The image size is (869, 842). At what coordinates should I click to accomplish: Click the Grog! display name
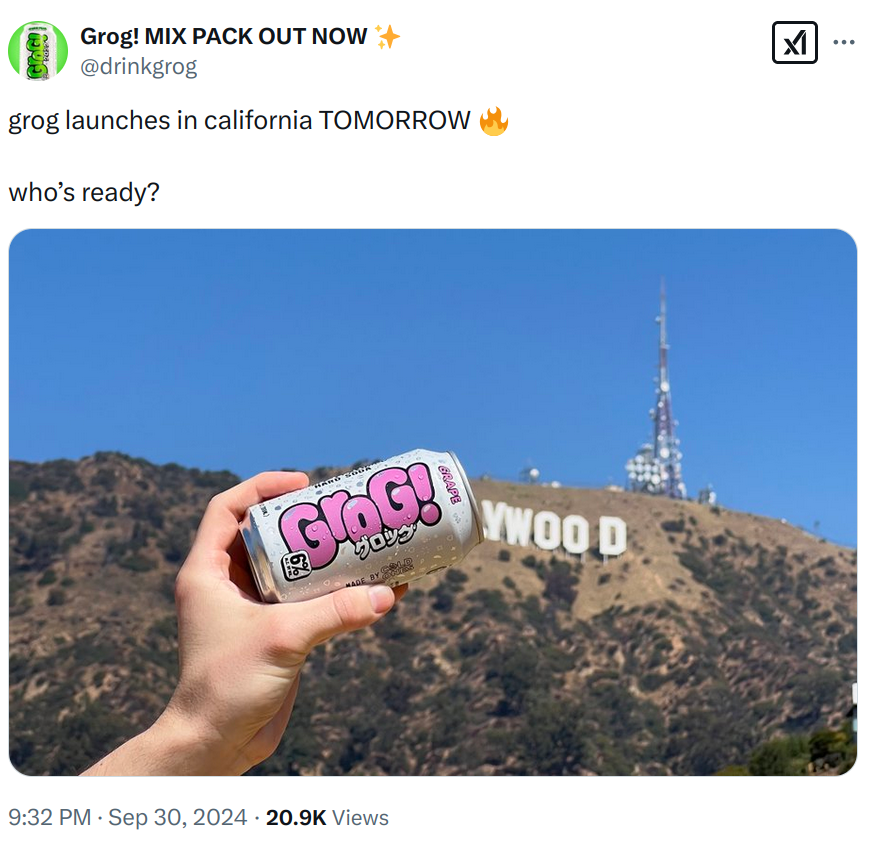click(223, 37)
